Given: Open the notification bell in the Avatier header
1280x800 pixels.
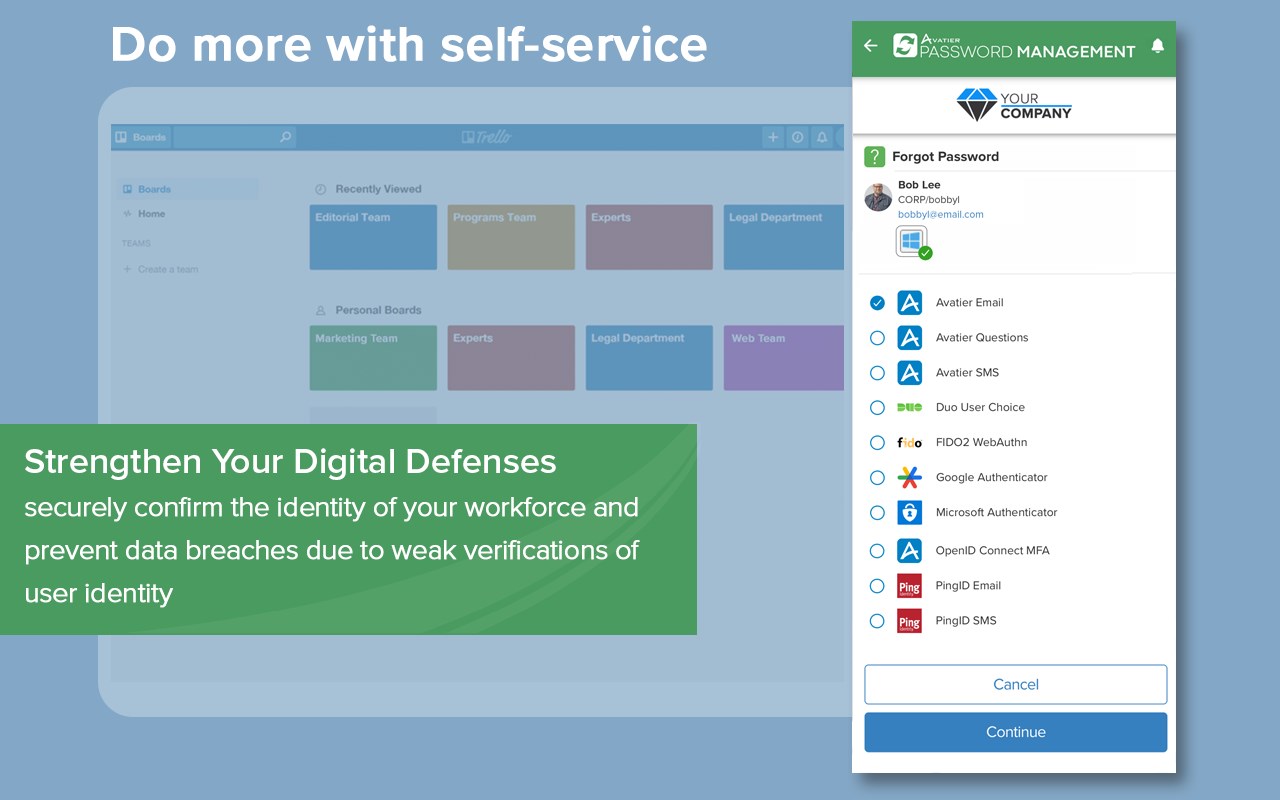Looking at the screenshot, I should point(1158,46).
